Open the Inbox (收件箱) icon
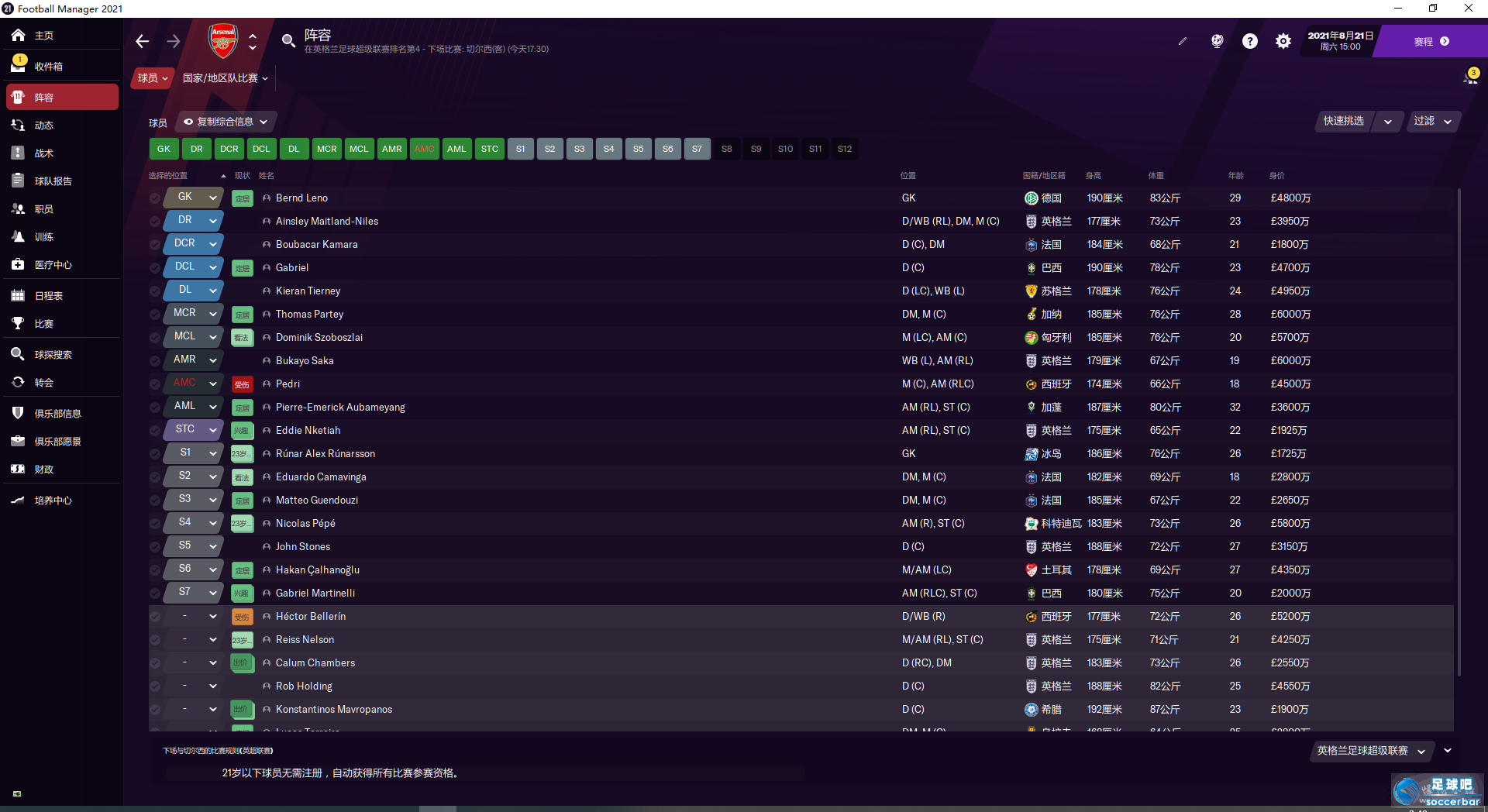Viewport: 1488px width, 812px height. click(x=18, y=65)
